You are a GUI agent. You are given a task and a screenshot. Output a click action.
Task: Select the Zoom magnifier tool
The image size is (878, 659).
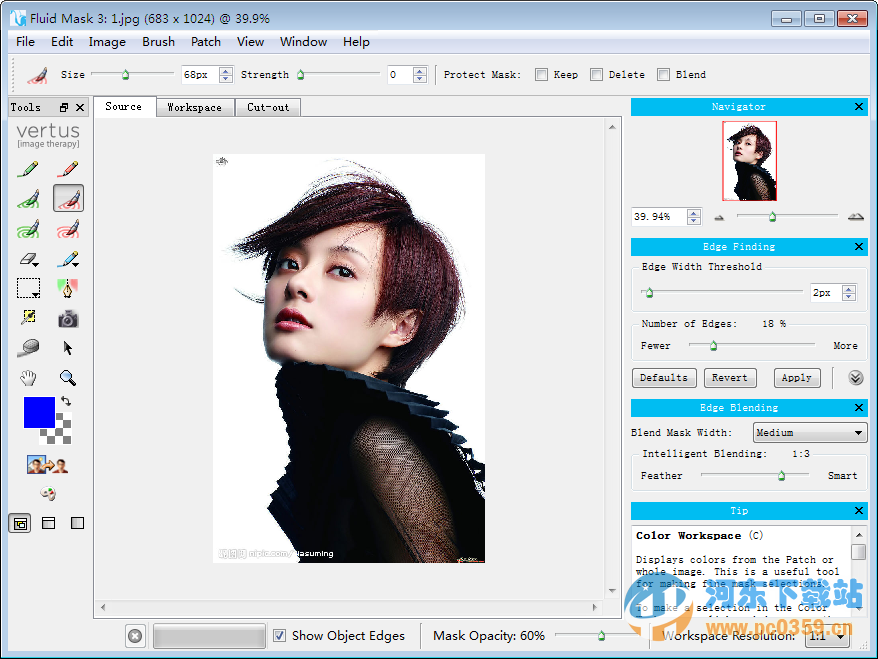point(68,378)
